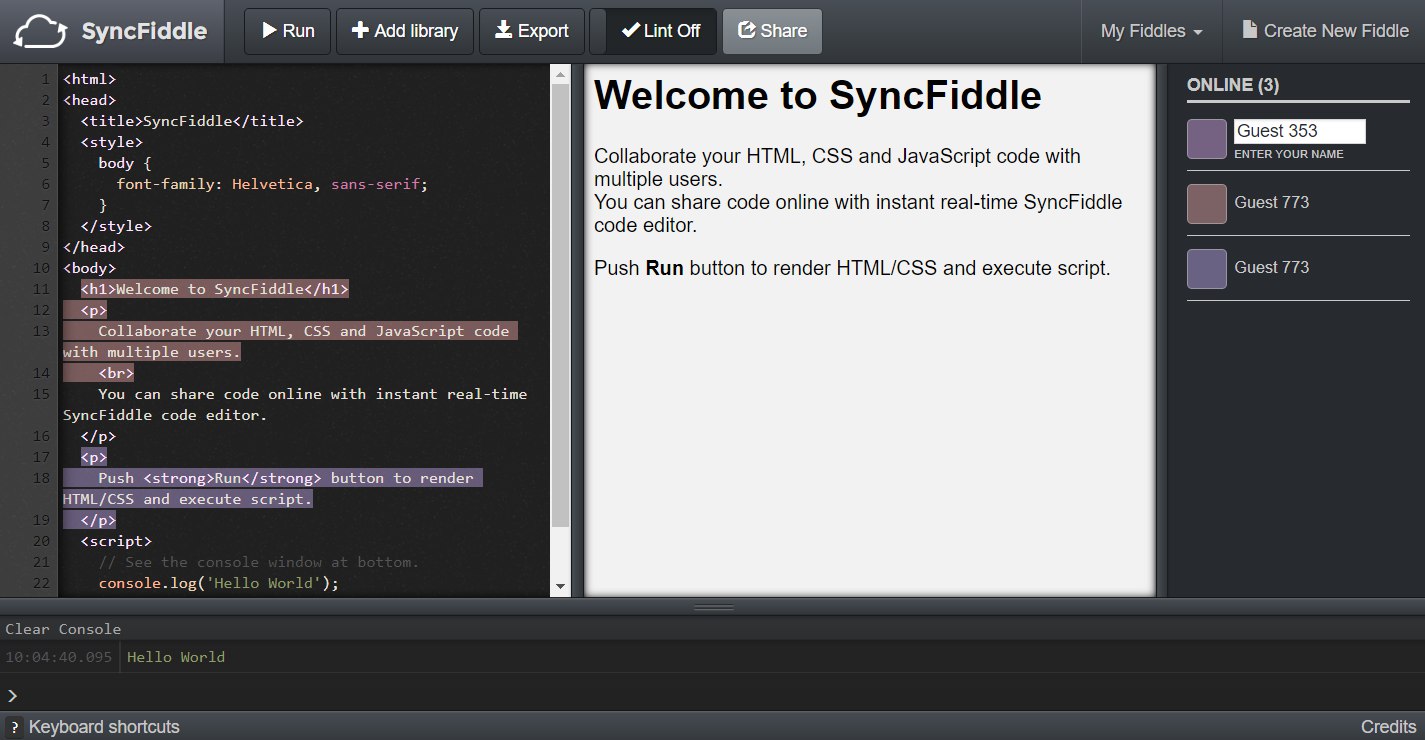Viewport: 1425px width, 740px height.
Task: Click line number 20 in gutter
Action: point(41,541)
